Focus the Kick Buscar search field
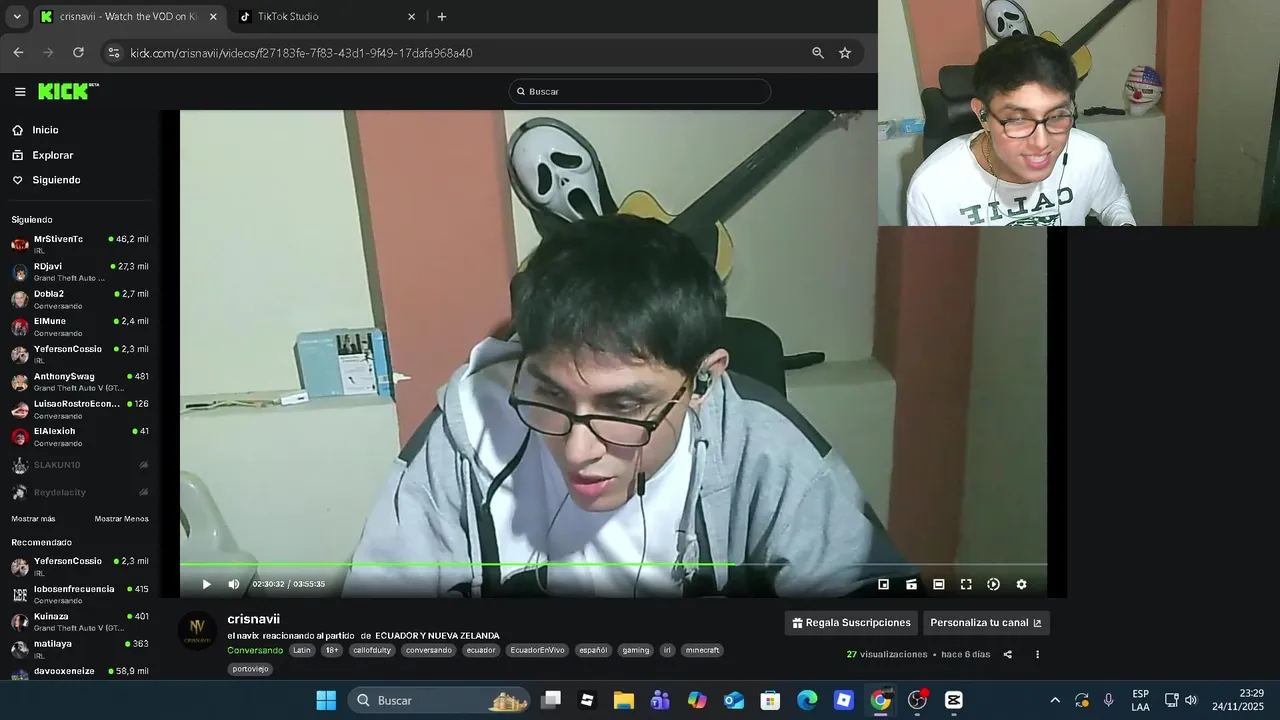Screen dimensions: 1280x720 640,91
